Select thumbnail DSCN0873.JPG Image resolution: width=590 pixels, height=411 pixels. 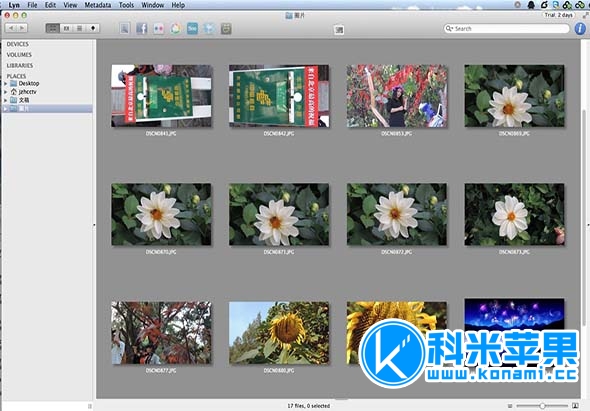click(x=514, y=214)
